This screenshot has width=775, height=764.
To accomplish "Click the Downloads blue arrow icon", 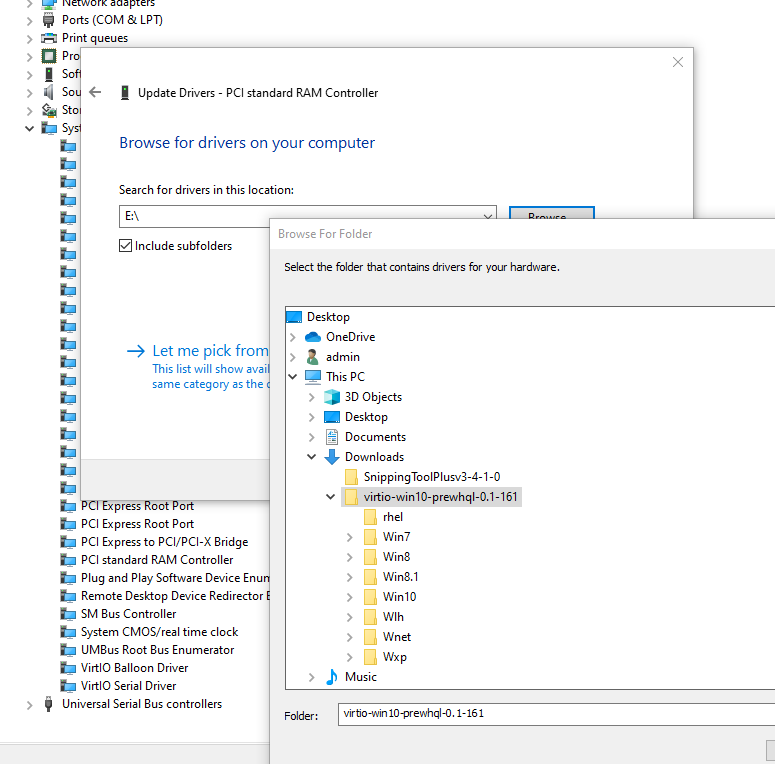I will point(332,457).
